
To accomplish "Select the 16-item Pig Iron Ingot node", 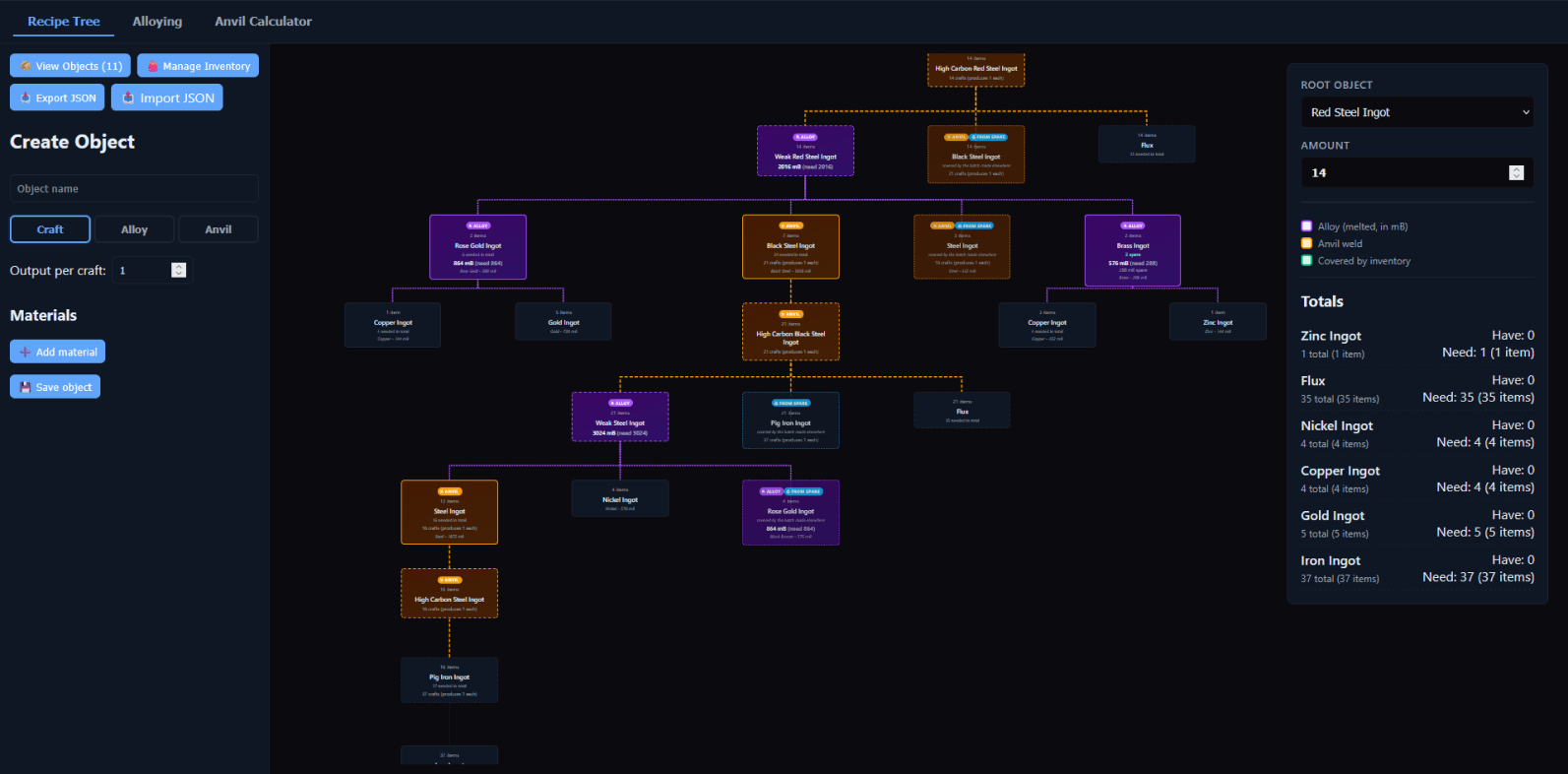I will click(x=450, y=679).
